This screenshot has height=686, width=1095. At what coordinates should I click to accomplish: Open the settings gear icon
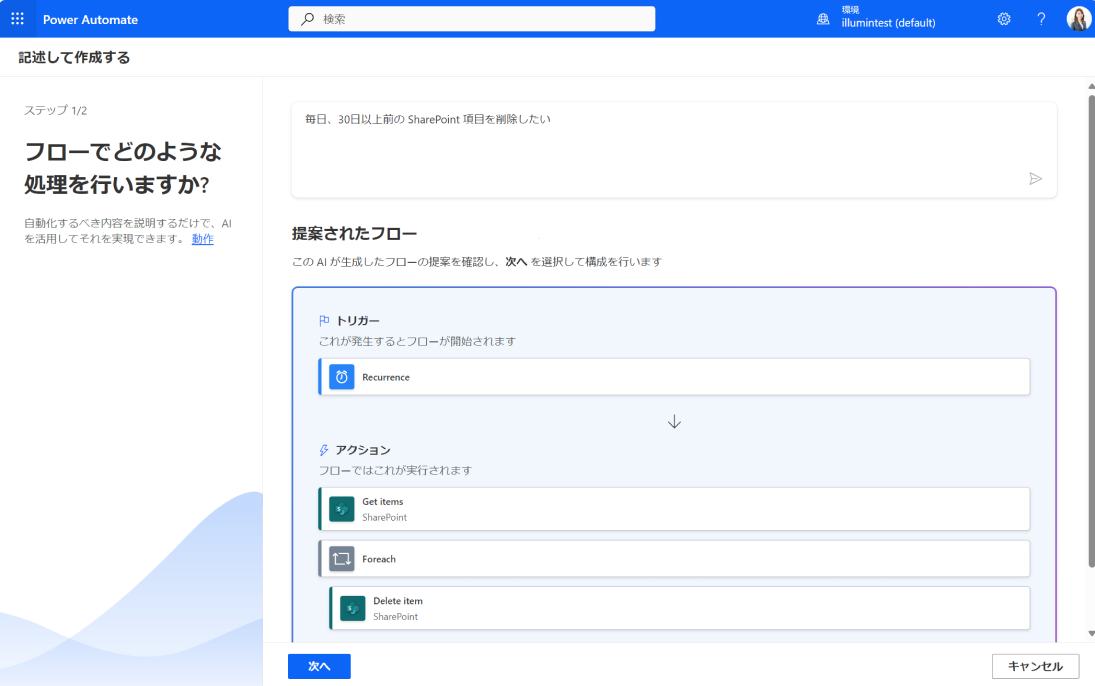pyautogui.click(x=1004, y=19)
